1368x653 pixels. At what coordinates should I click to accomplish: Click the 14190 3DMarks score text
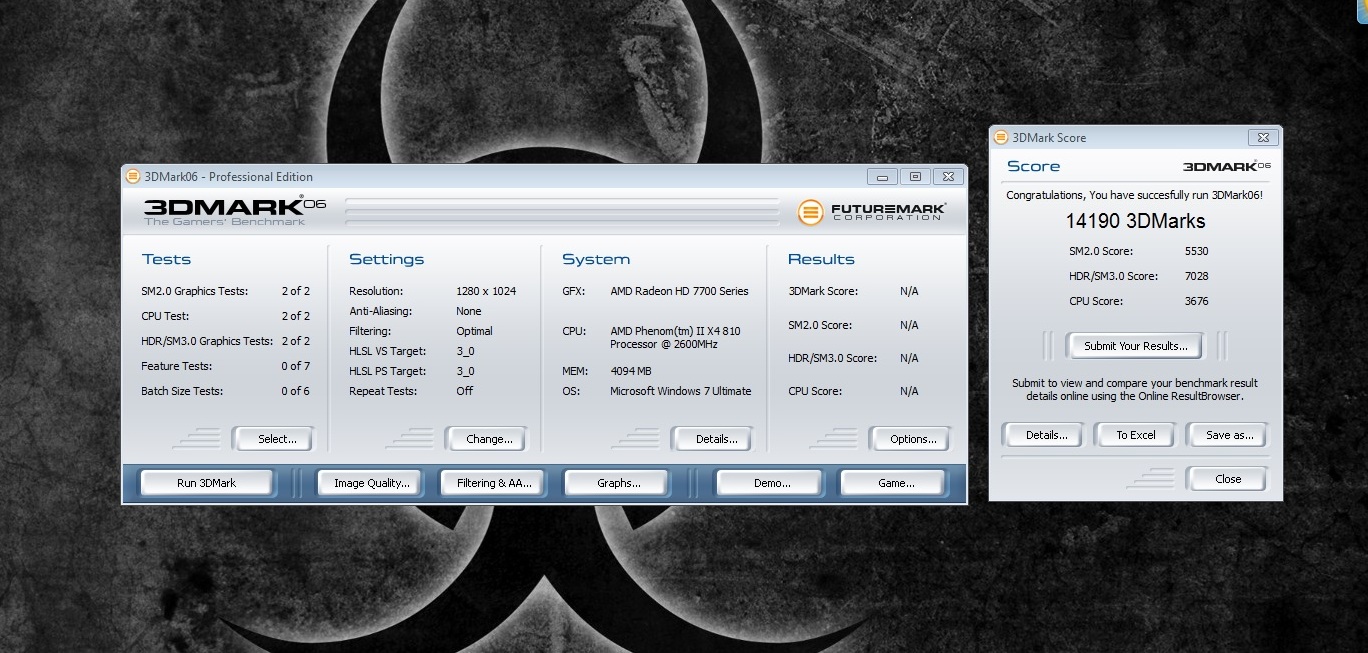coord(1135,222)
